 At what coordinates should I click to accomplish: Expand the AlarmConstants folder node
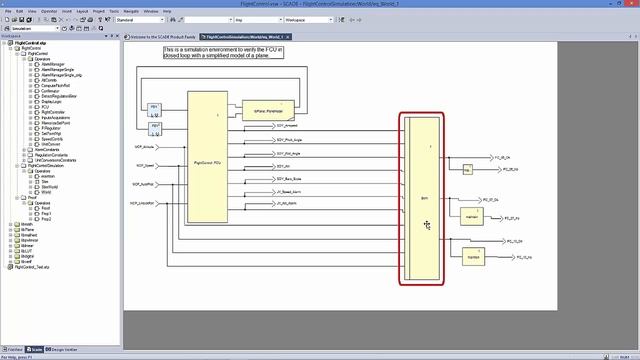point(24,150)
